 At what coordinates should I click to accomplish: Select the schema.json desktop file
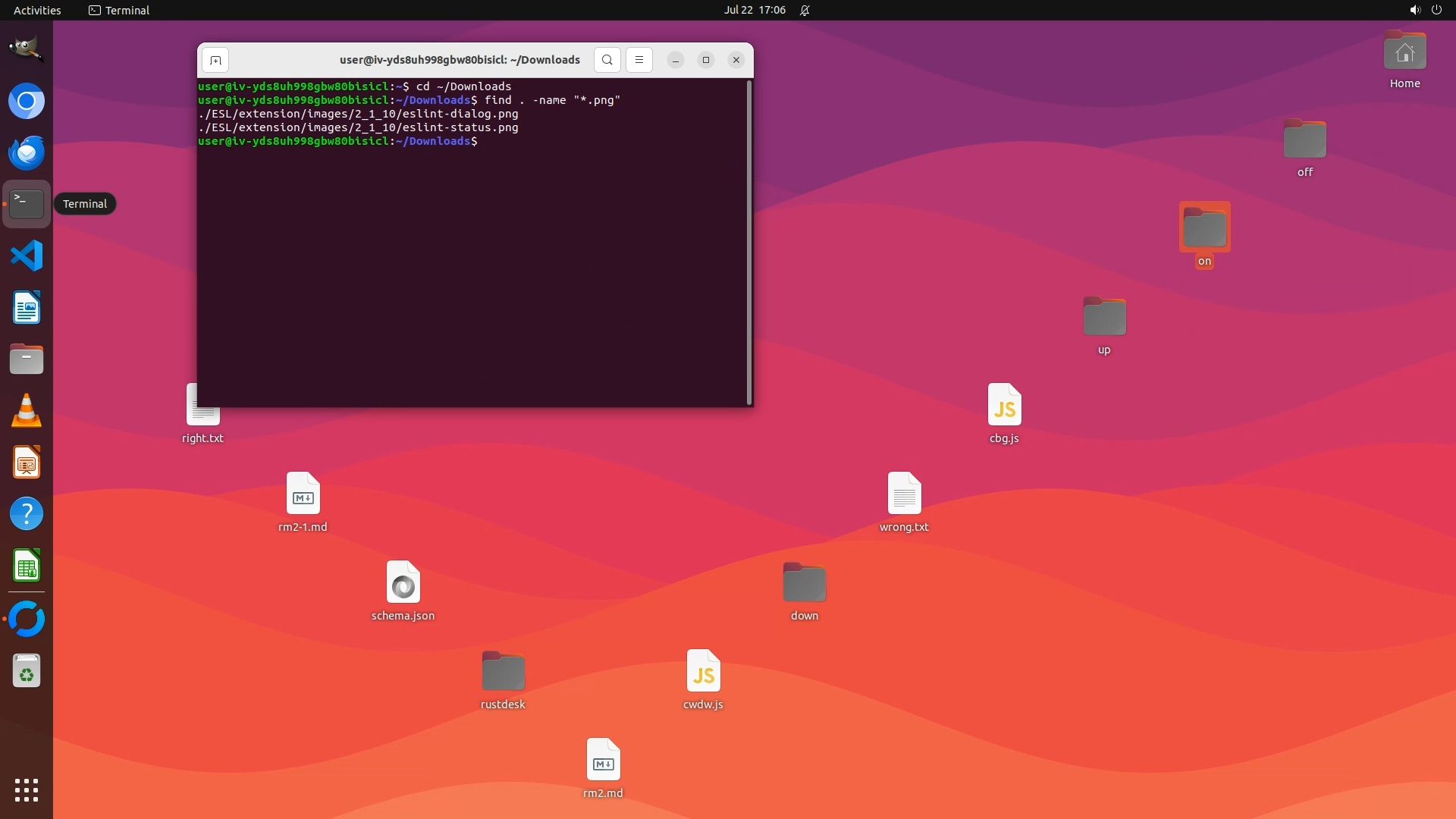[x=403, y=583]
